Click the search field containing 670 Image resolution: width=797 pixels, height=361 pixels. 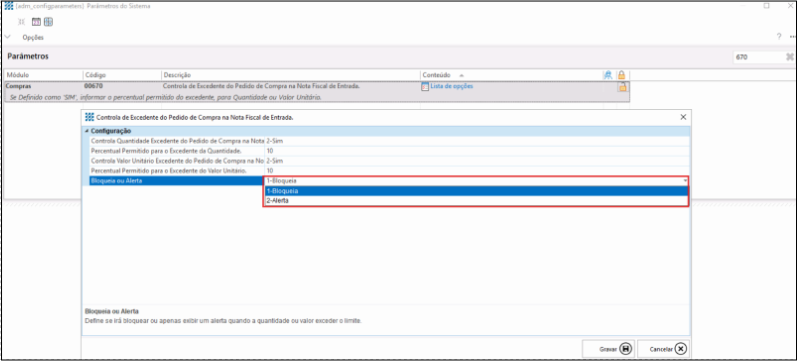pos(758,57)
